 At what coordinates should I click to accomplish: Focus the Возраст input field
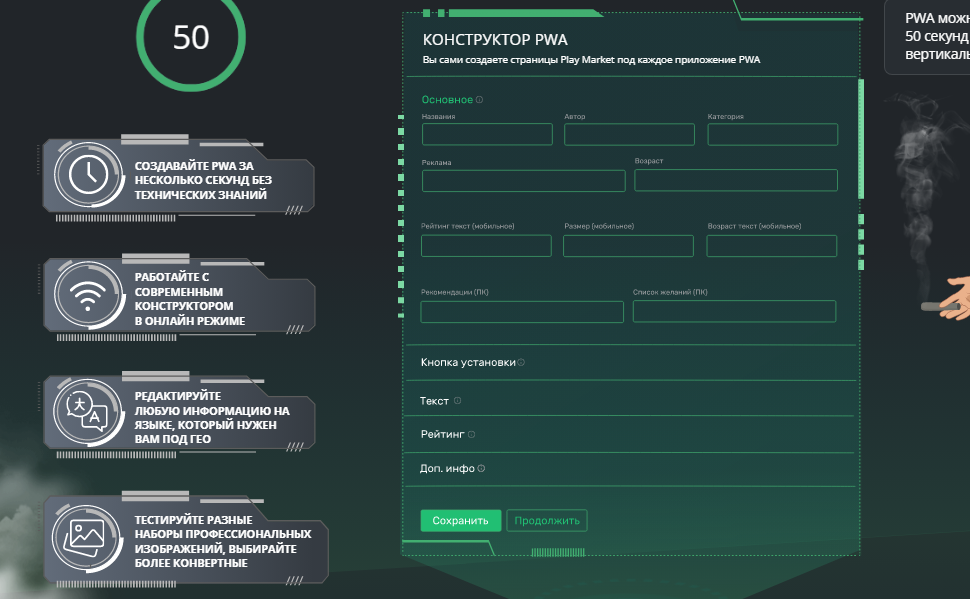736,180
